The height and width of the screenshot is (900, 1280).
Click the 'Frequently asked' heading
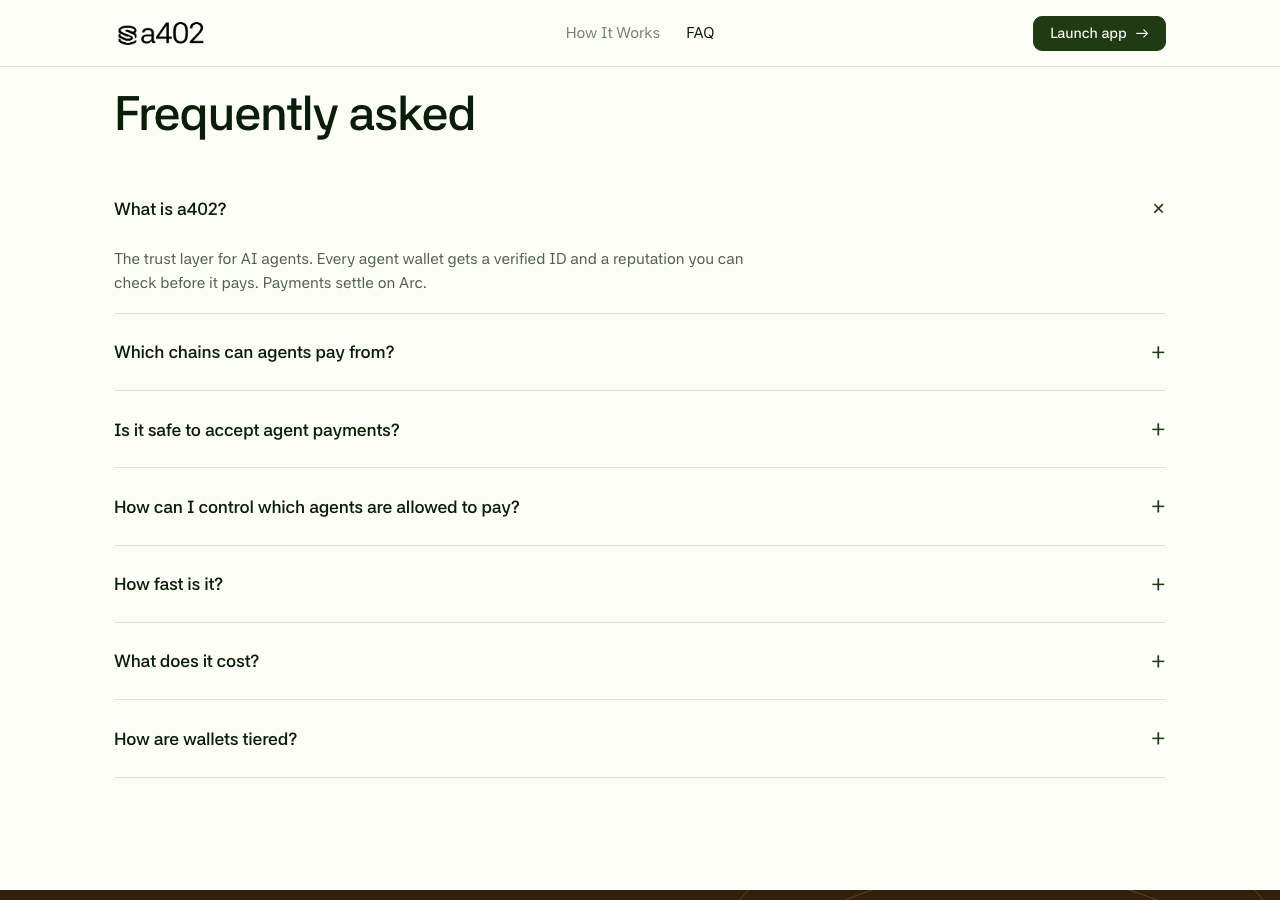click(x=294, y=114)
